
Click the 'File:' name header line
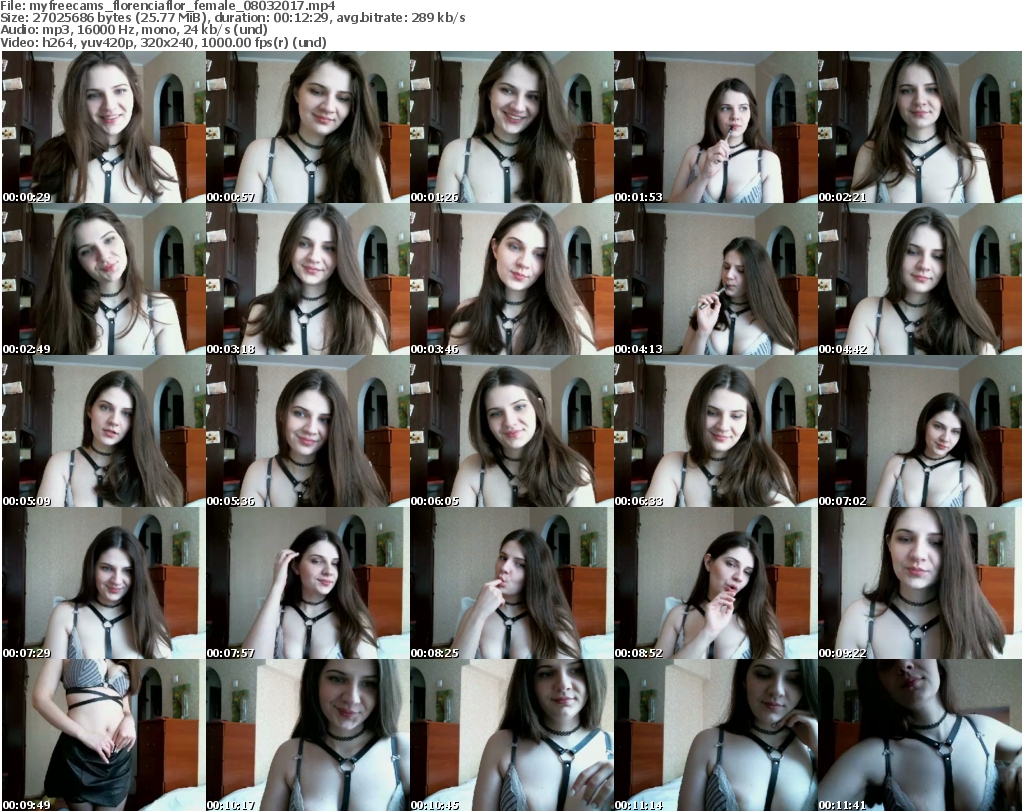pos(168,6)
